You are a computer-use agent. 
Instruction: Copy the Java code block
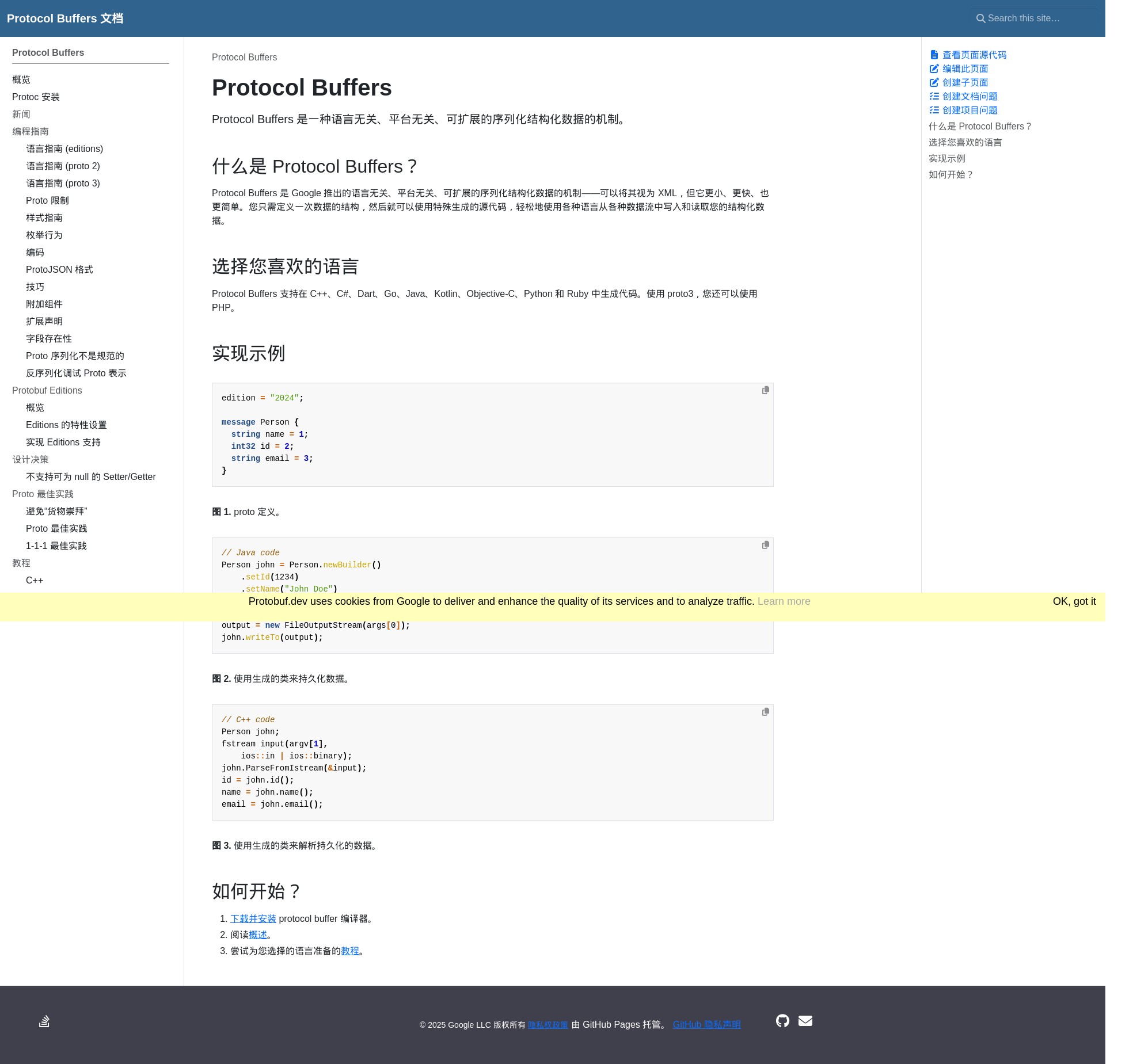(x=765, y=545)
